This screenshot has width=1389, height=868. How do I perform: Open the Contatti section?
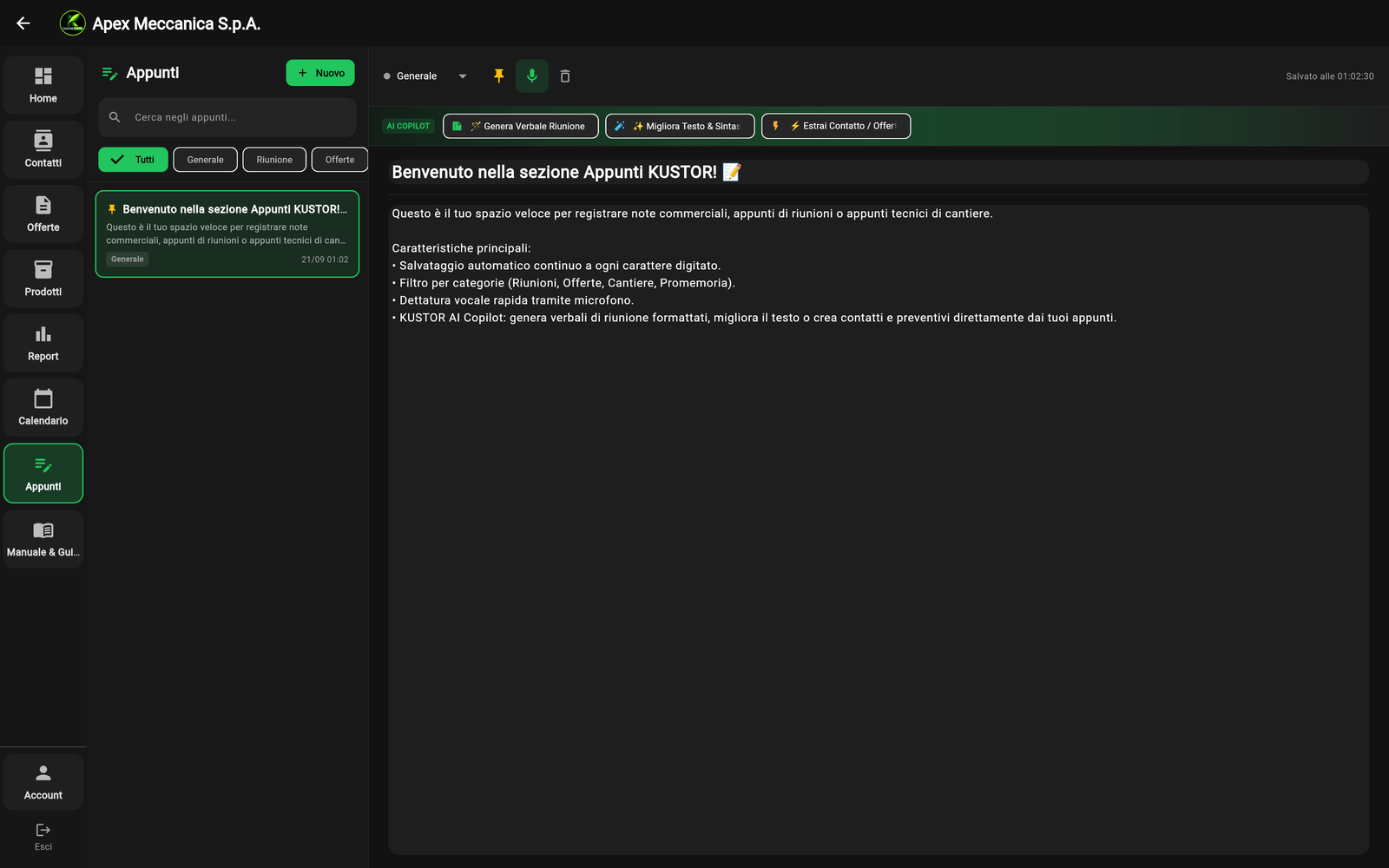[x=43, y=149]
